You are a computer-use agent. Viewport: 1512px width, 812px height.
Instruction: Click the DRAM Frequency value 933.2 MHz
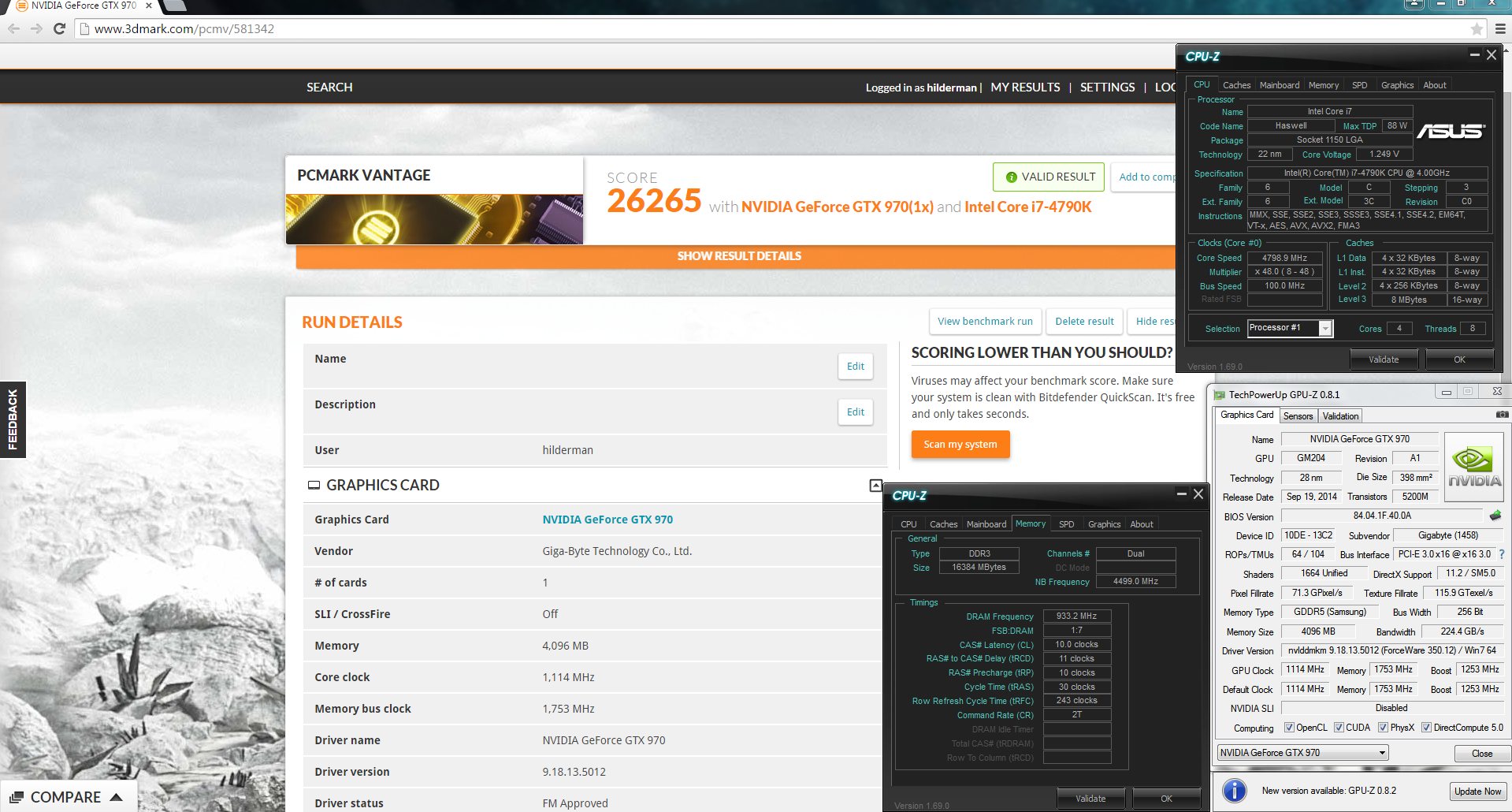1077,616
